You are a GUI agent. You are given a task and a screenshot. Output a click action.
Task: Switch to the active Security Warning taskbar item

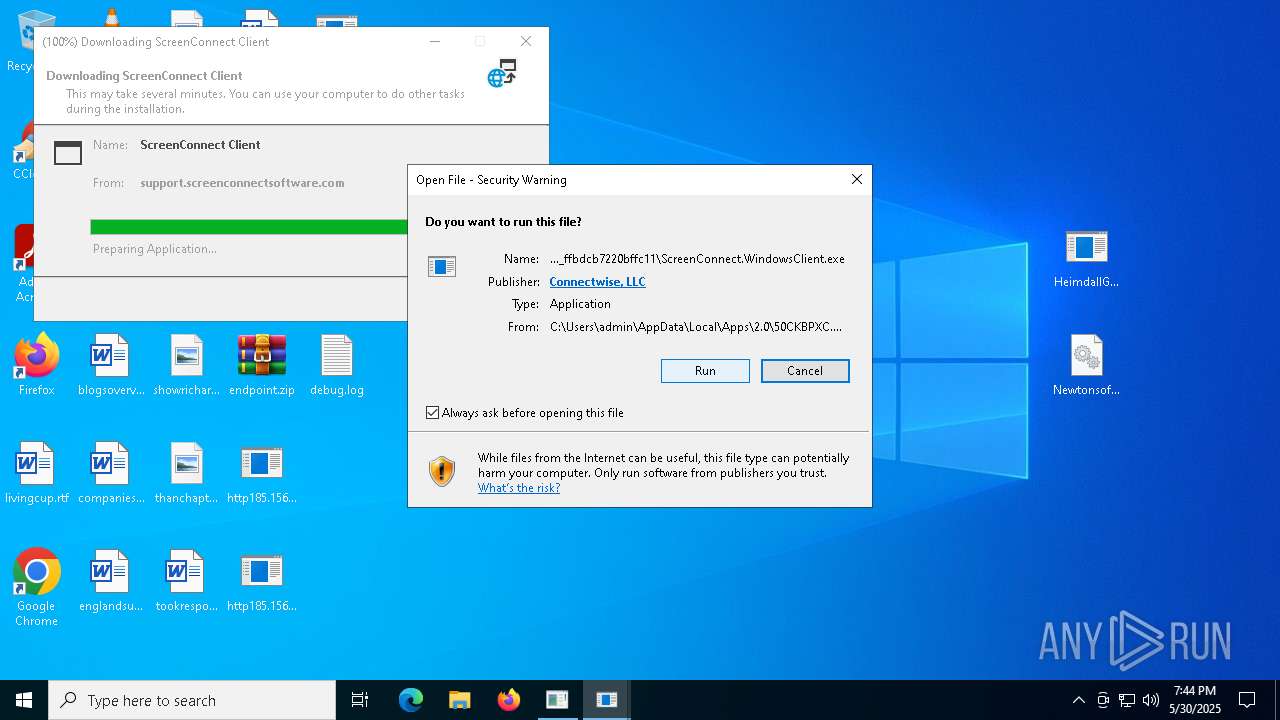click(x=606, y=700)
